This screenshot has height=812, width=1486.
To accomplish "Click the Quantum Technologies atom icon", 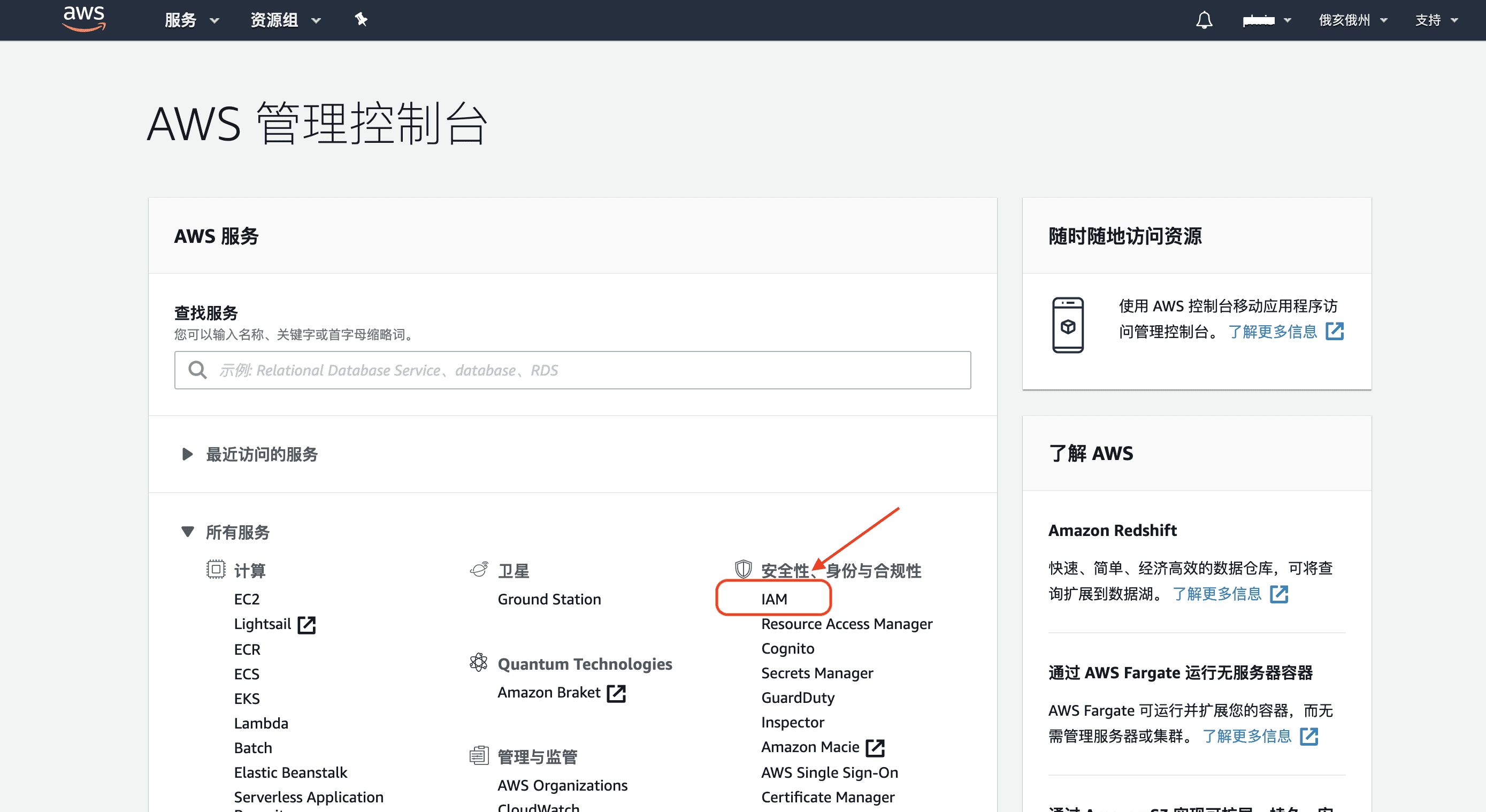I will point(479,663).
